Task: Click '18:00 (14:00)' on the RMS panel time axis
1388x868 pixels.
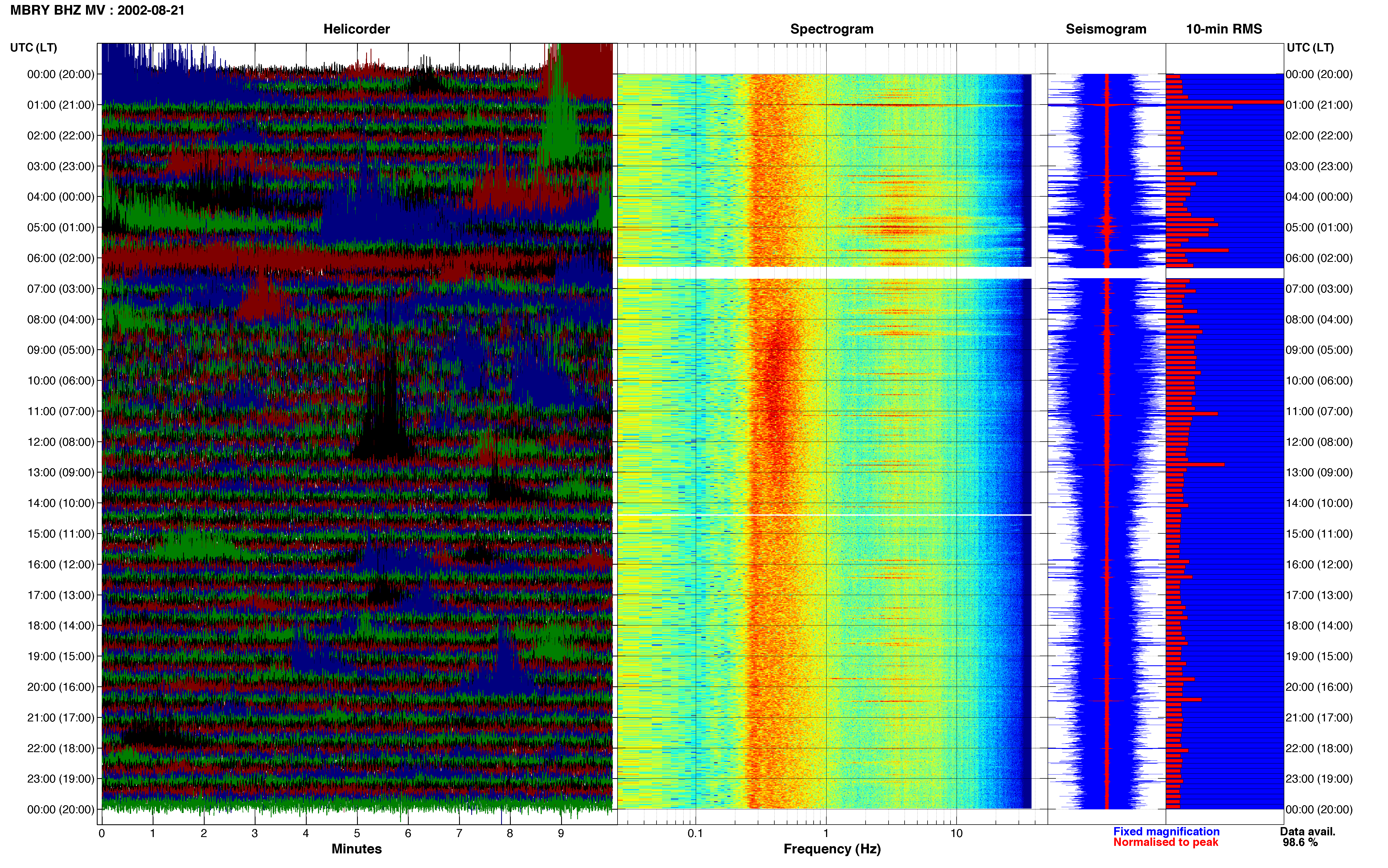Action: point(1319,626)
